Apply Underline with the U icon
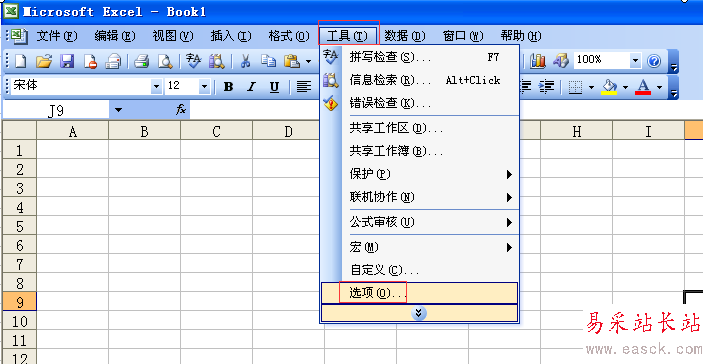Image resolution: width=703 pixels, height=364 pixels. click(x=274, y=87)
